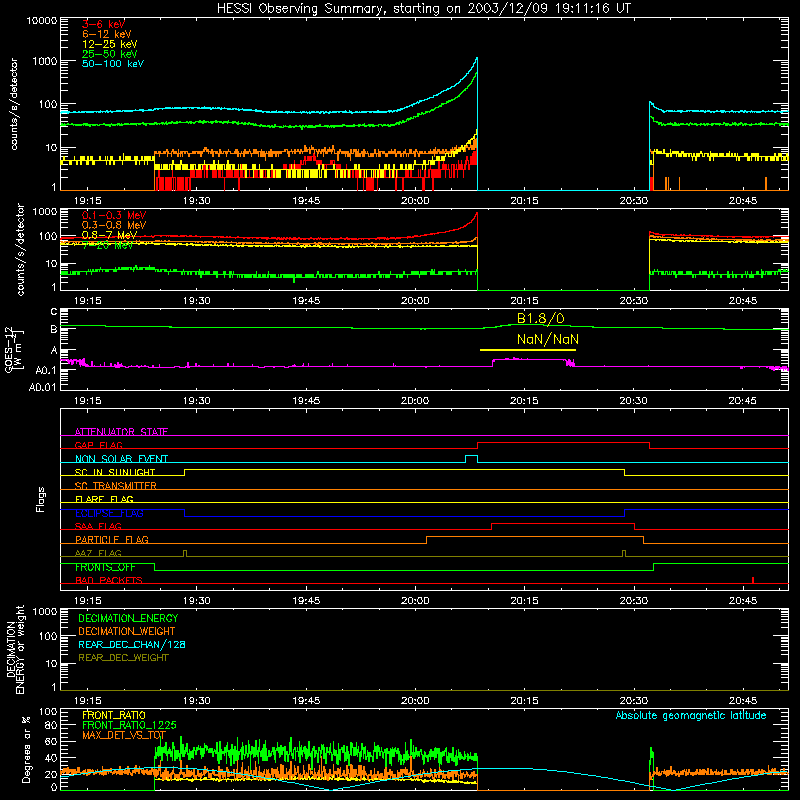Click the 0.1-0.3 MeV legend label
This screenshot has width=800, height=800.
pyautogui.click(x=114, y=215)
